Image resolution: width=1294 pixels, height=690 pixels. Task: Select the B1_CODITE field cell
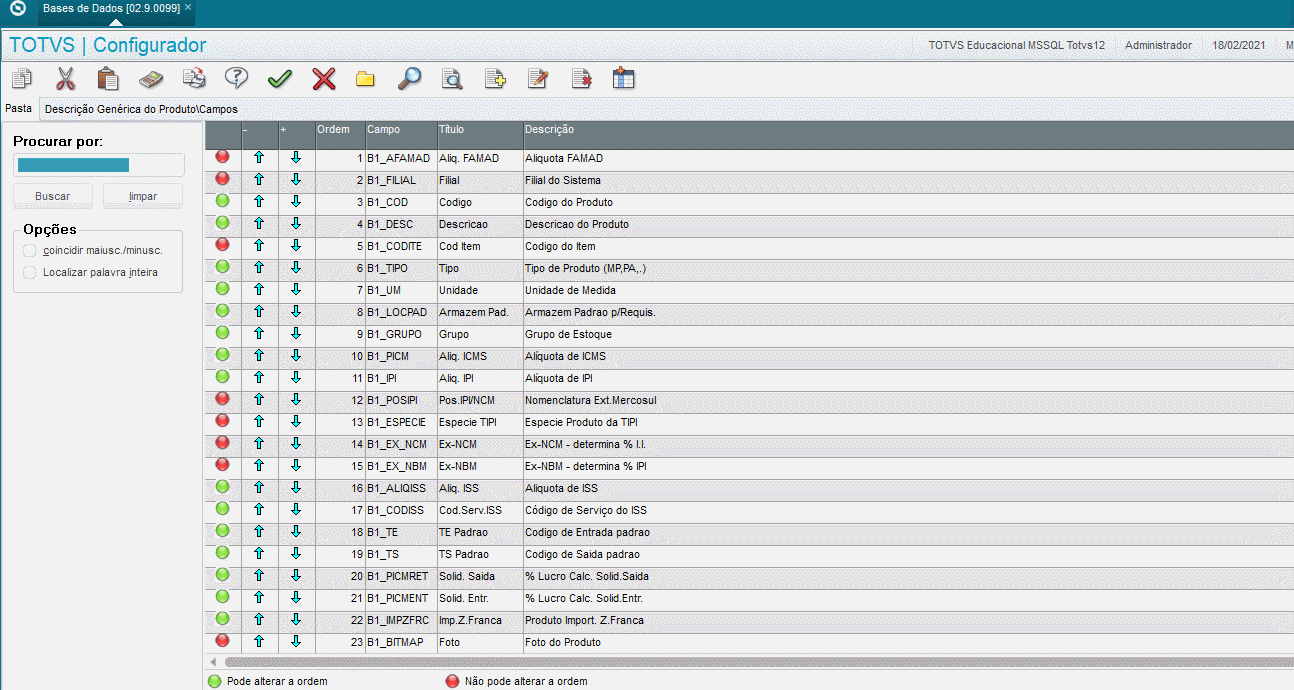400,246
